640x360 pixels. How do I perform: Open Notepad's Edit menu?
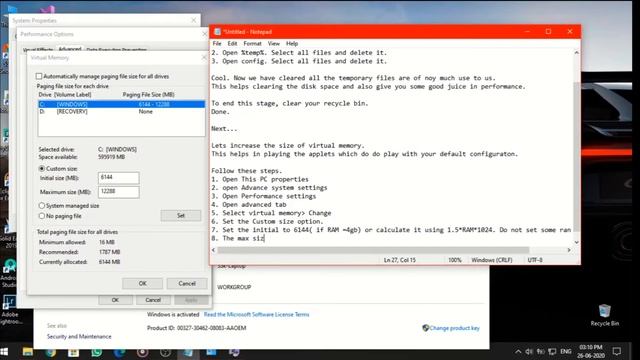(x=232, y=43)
